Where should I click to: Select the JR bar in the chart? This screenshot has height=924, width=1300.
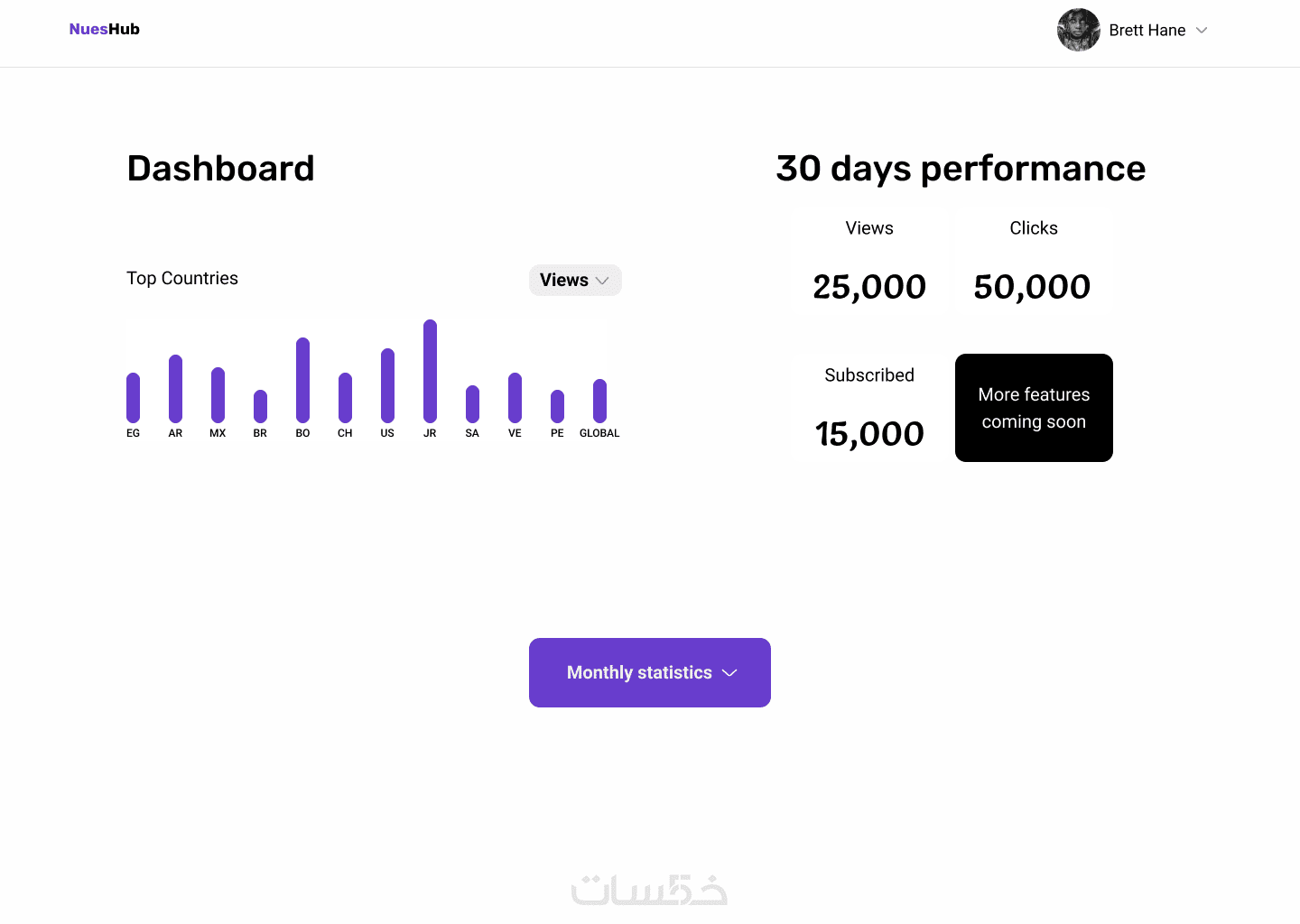coord(430,371)
